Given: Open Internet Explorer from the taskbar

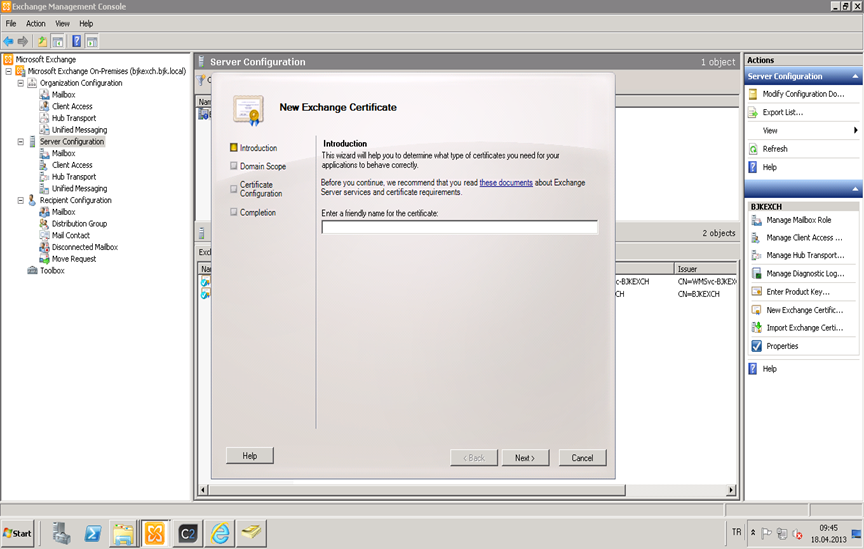Looking at the screenshot, I should click(x=220, y=534).
